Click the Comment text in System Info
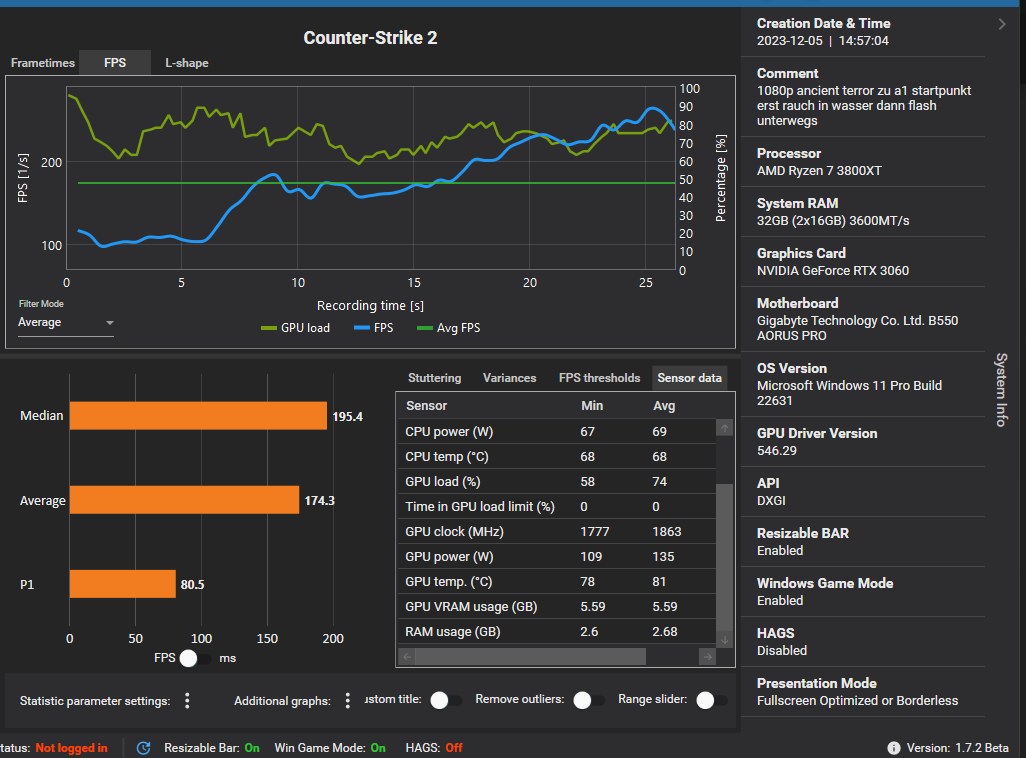Screen dimensions: 1026x758 tap(864, 105)
